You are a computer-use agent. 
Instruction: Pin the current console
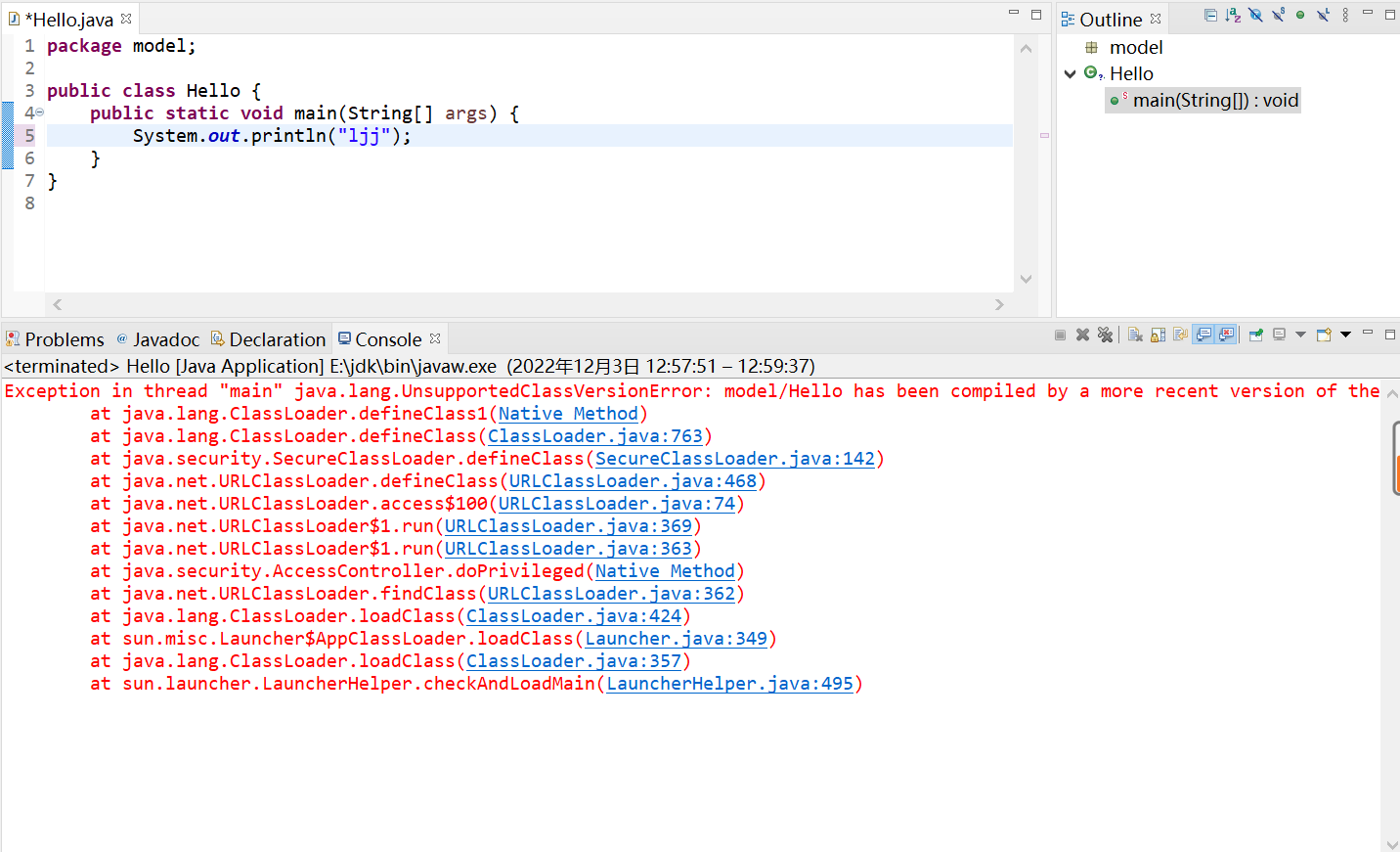tap(1256, 335)
